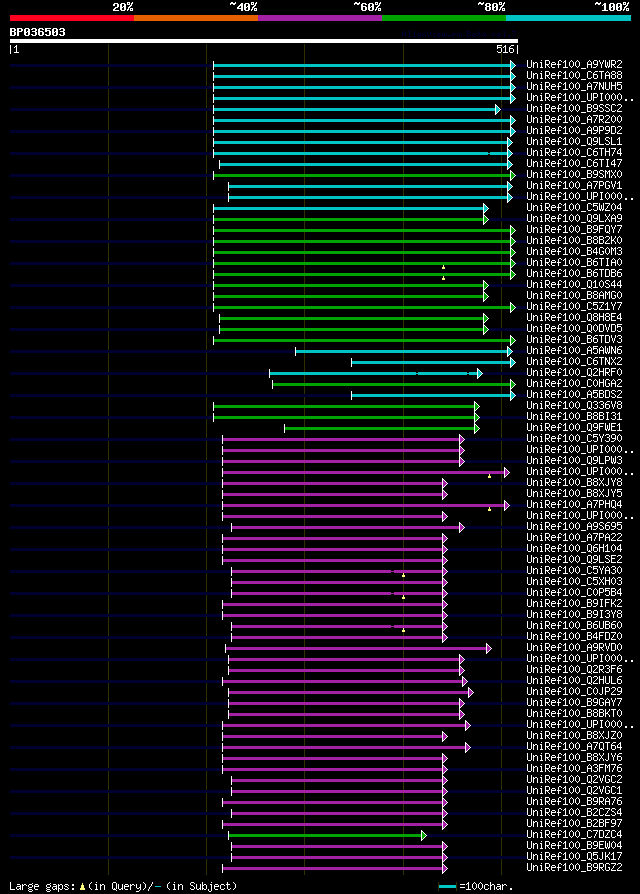This screenshot has width=640, height=894.
Task: Select the UniRef100_A7PGV1 hit label
Action: 574,186
